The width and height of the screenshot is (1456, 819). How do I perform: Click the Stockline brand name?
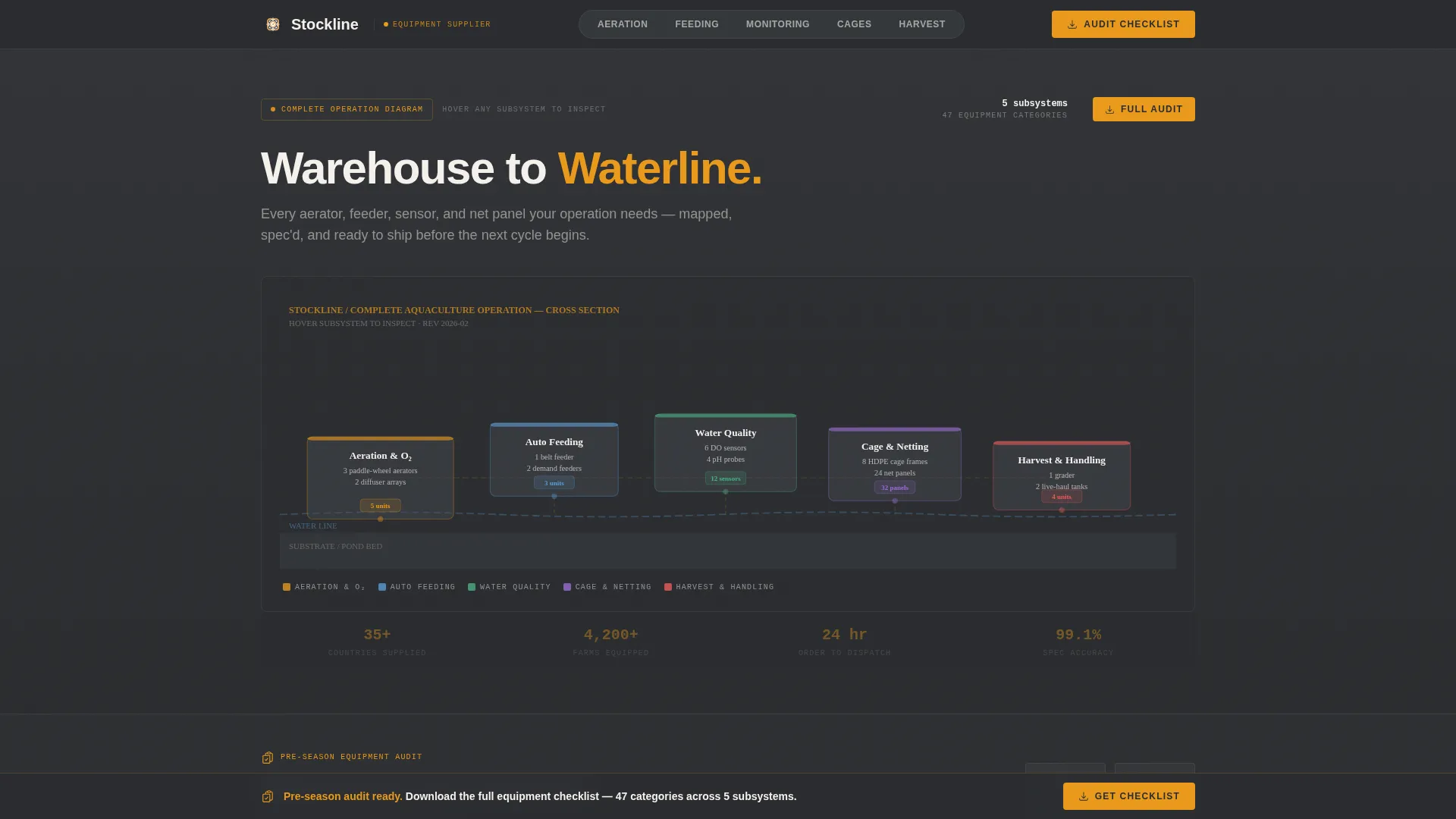click(x=325, y=24)
